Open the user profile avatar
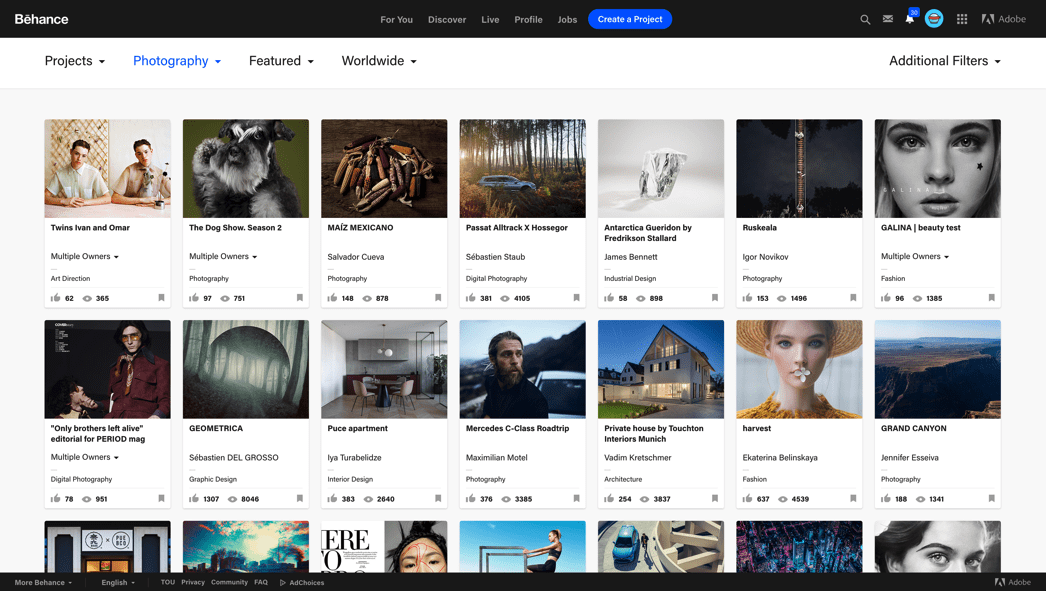Image resolution: width=1046 pixels, height=591 pixels. (934, 19)
